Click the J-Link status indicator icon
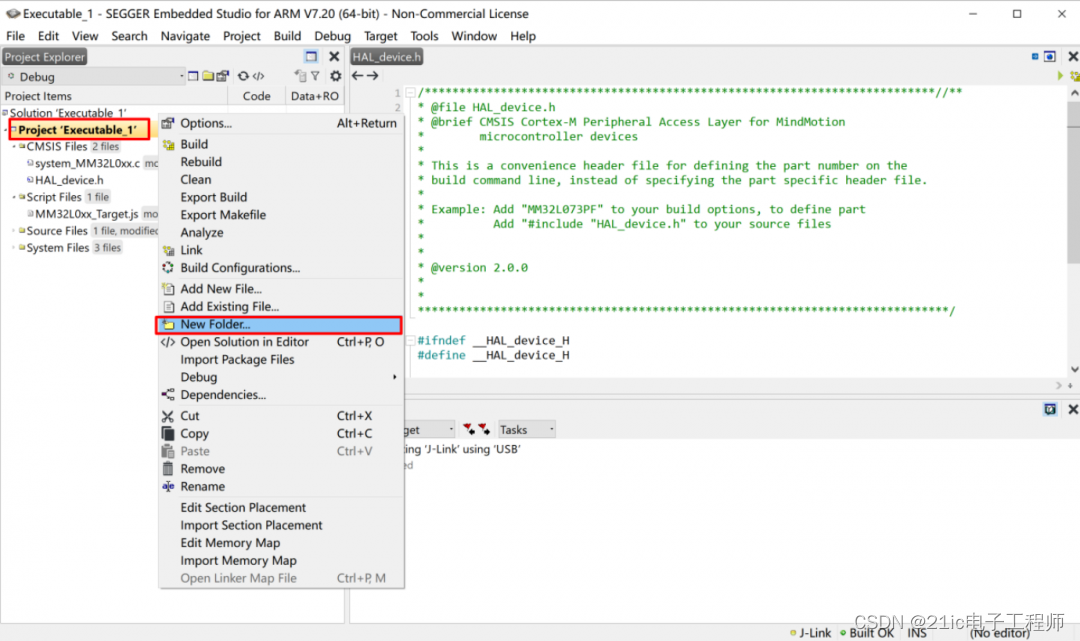This screenshot has width=1080, height=641. 811,632
